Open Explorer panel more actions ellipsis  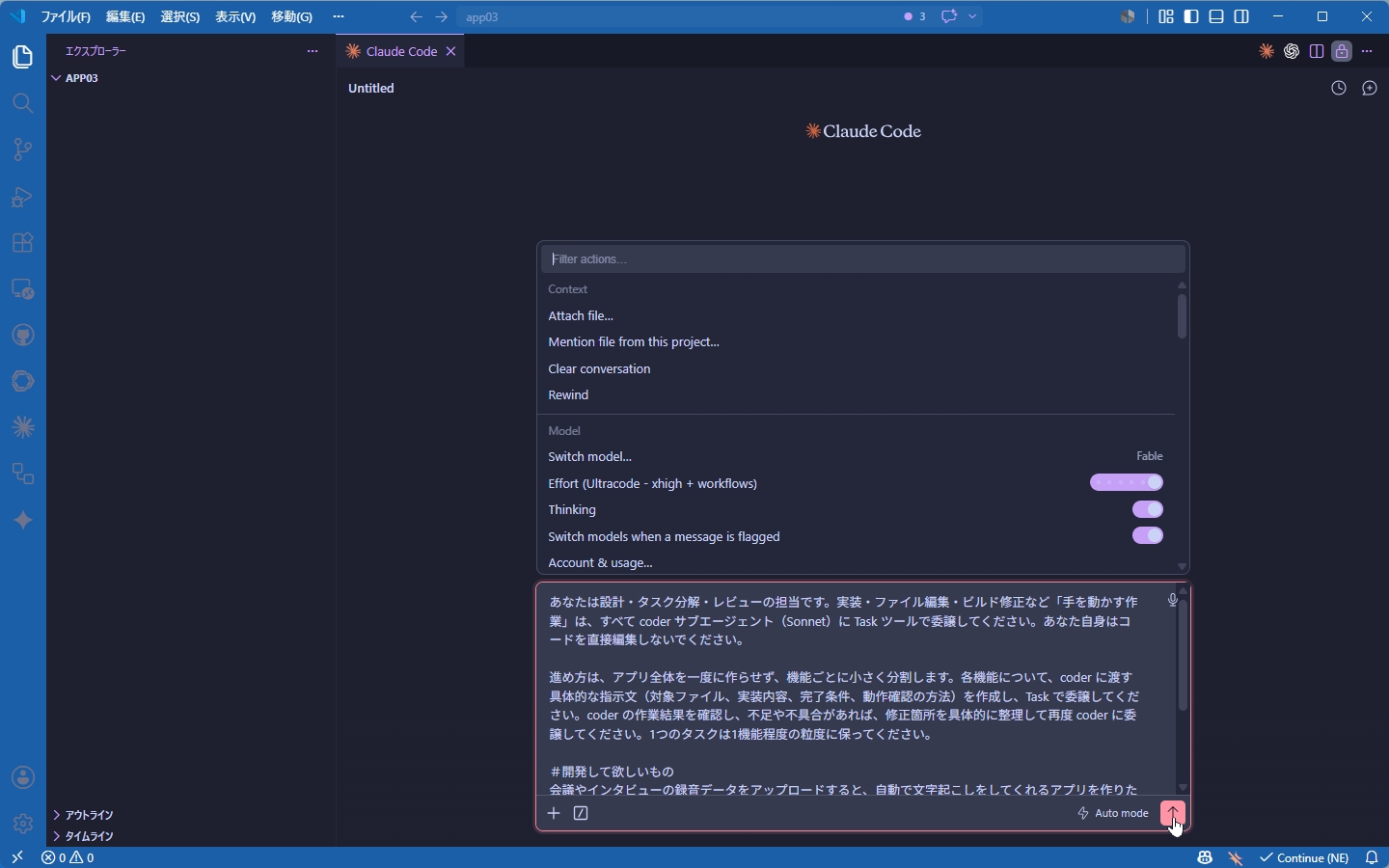coord(312,51)
